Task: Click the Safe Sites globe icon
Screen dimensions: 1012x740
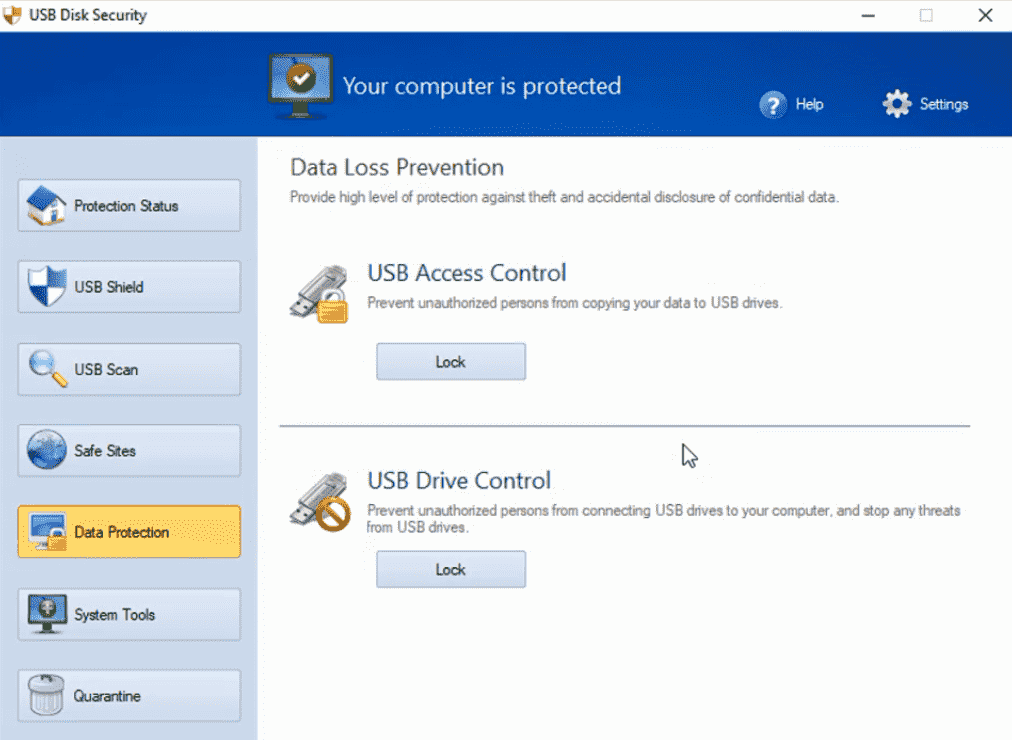Action: click(46, 450)
